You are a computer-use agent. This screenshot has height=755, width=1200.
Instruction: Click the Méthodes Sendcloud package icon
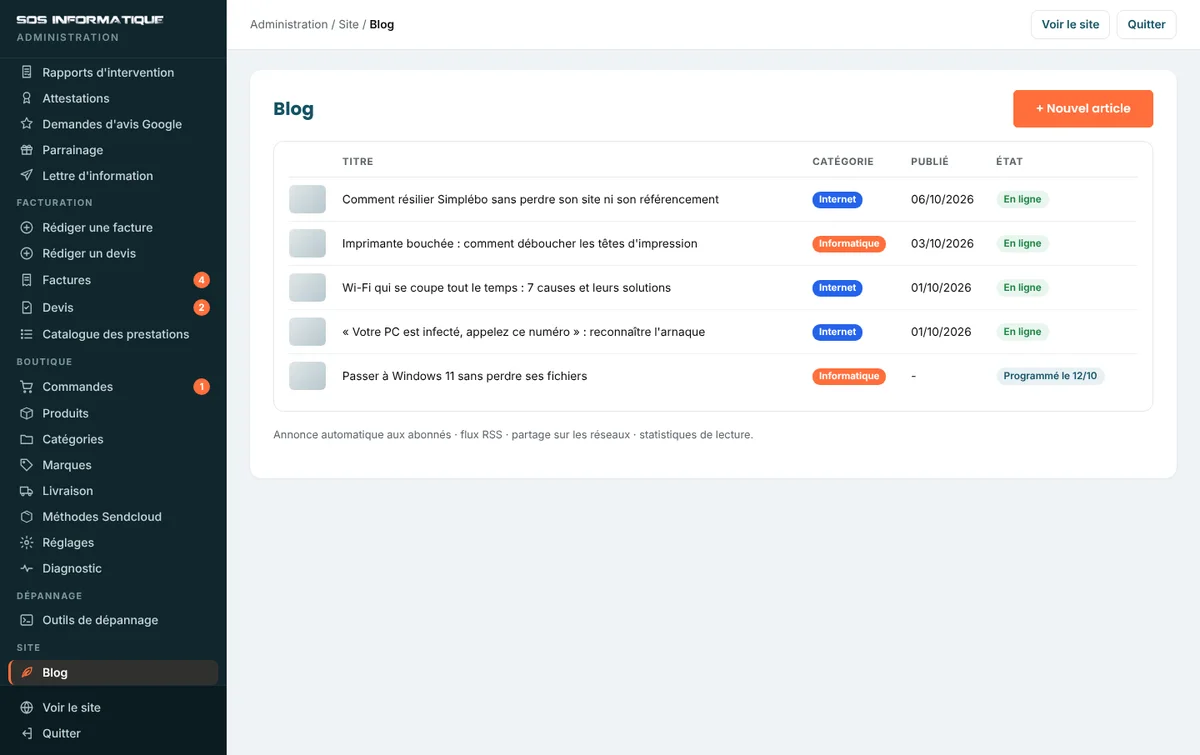tap(27, 517)
